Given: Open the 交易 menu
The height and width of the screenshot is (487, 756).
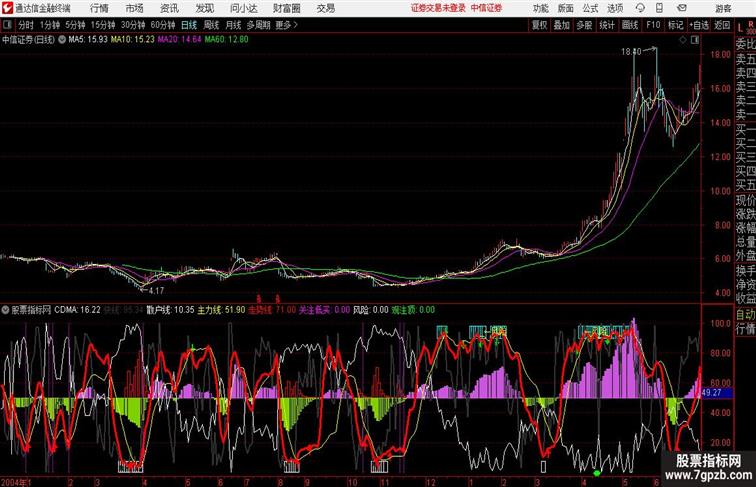Looking at the screenshot, I should (326, 8).
